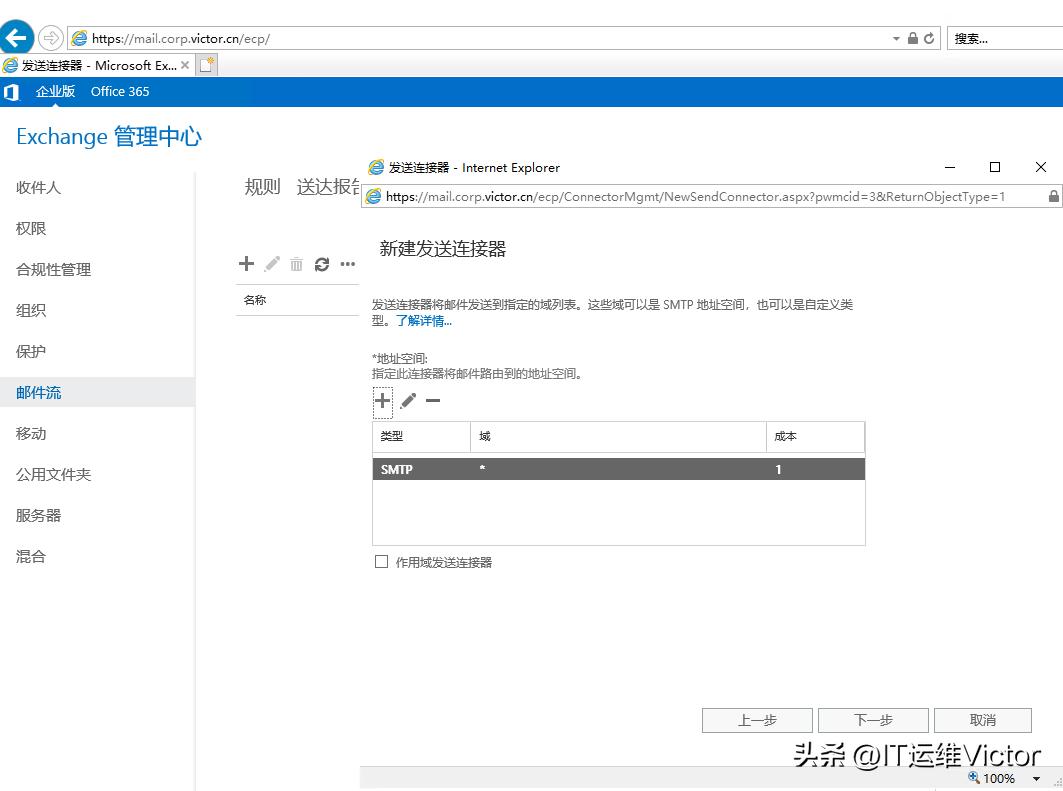
Task: Select the pencil icon to edit the address space
Action: click(x=409, y=401)
